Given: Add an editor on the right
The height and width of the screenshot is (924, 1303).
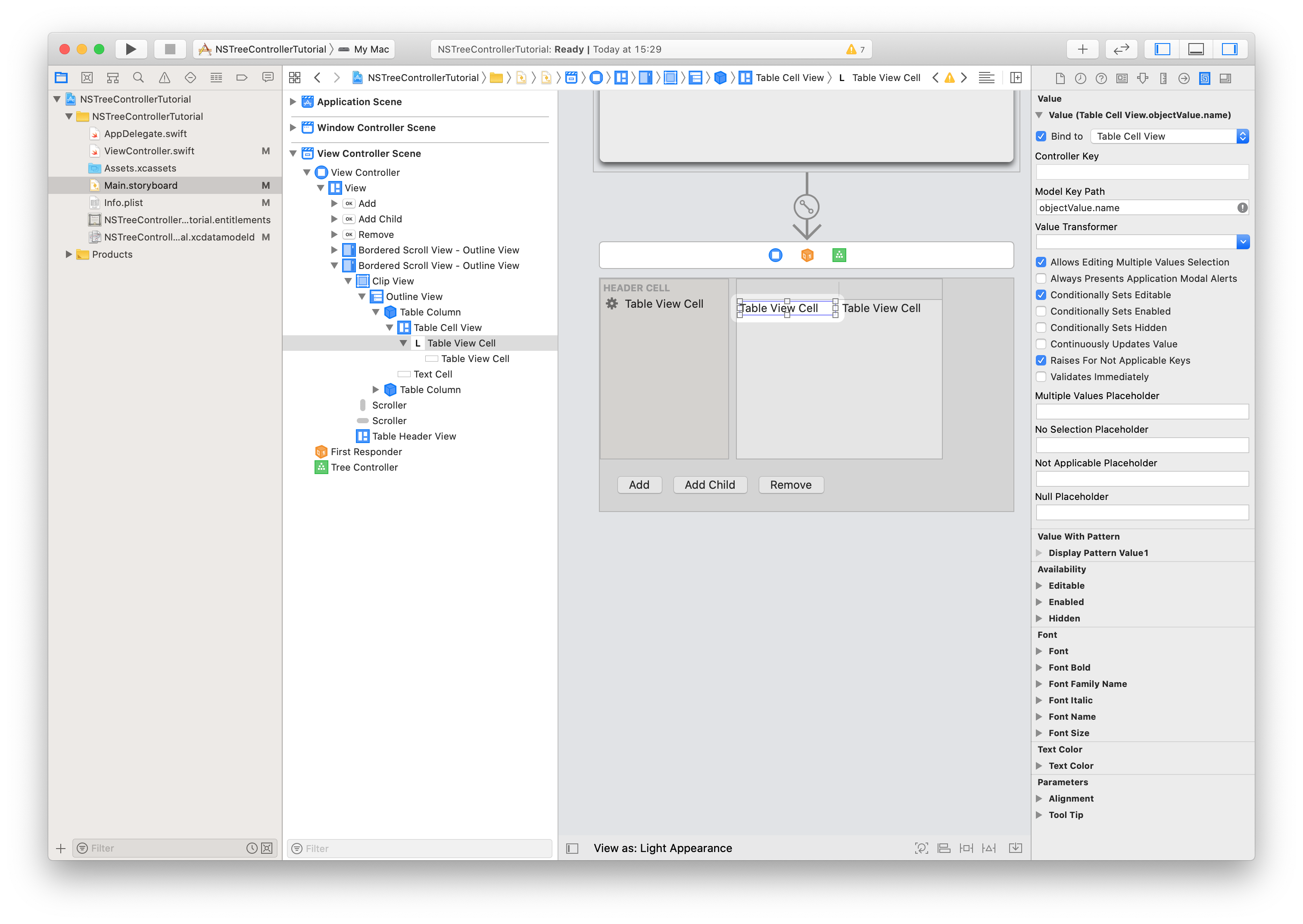Looking at the screenshot, I should point(1016,78).
